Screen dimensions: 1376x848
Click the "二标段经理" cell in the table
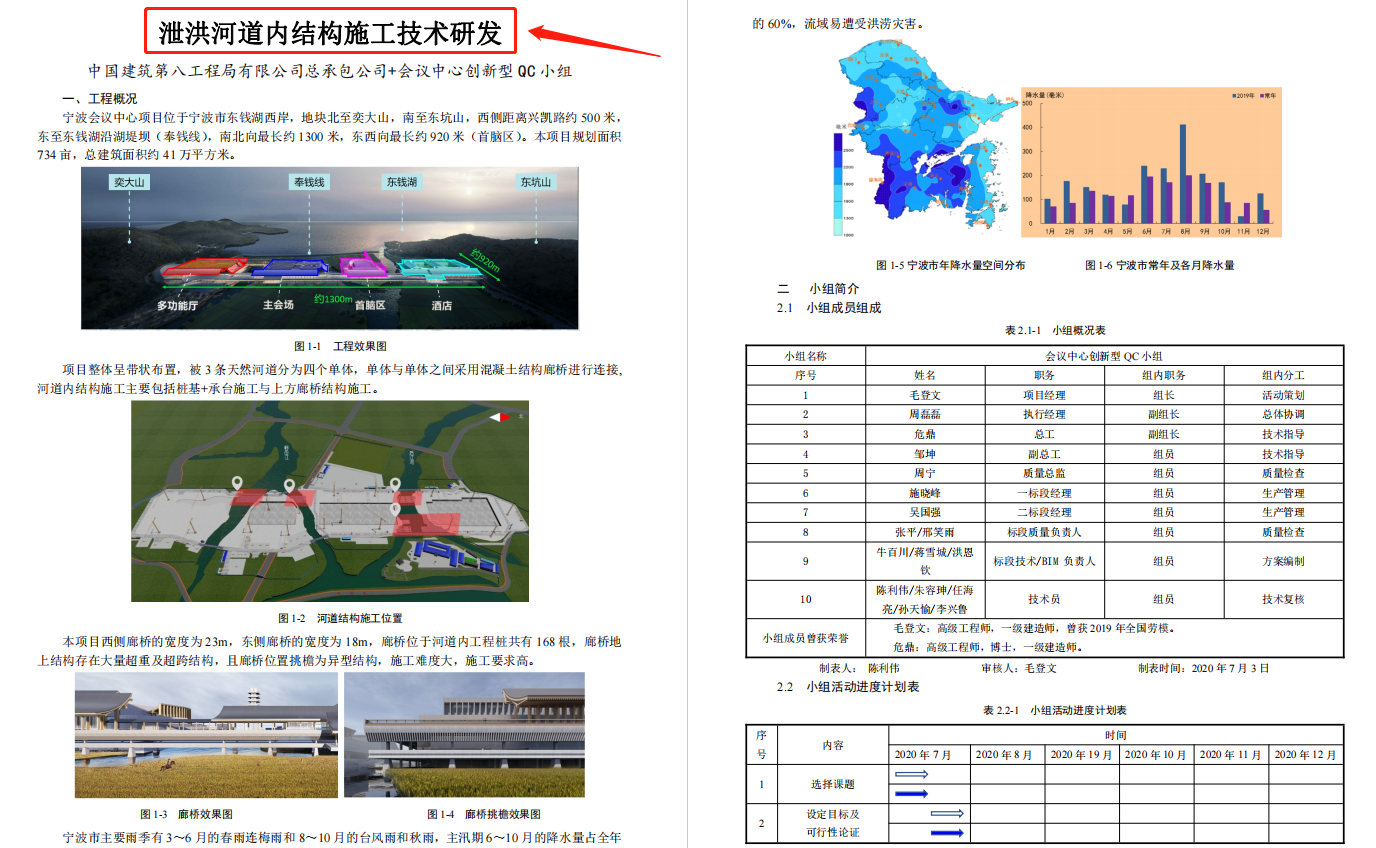(1044, 512)
